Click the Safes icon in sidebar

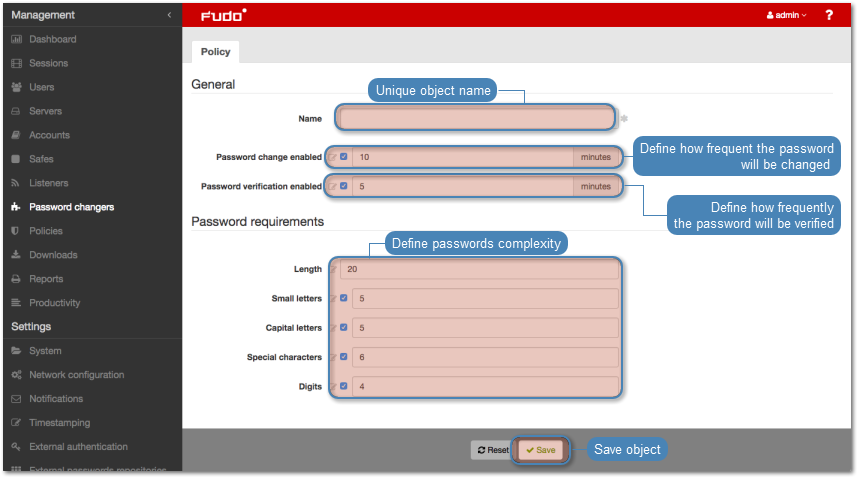(16, 159)
